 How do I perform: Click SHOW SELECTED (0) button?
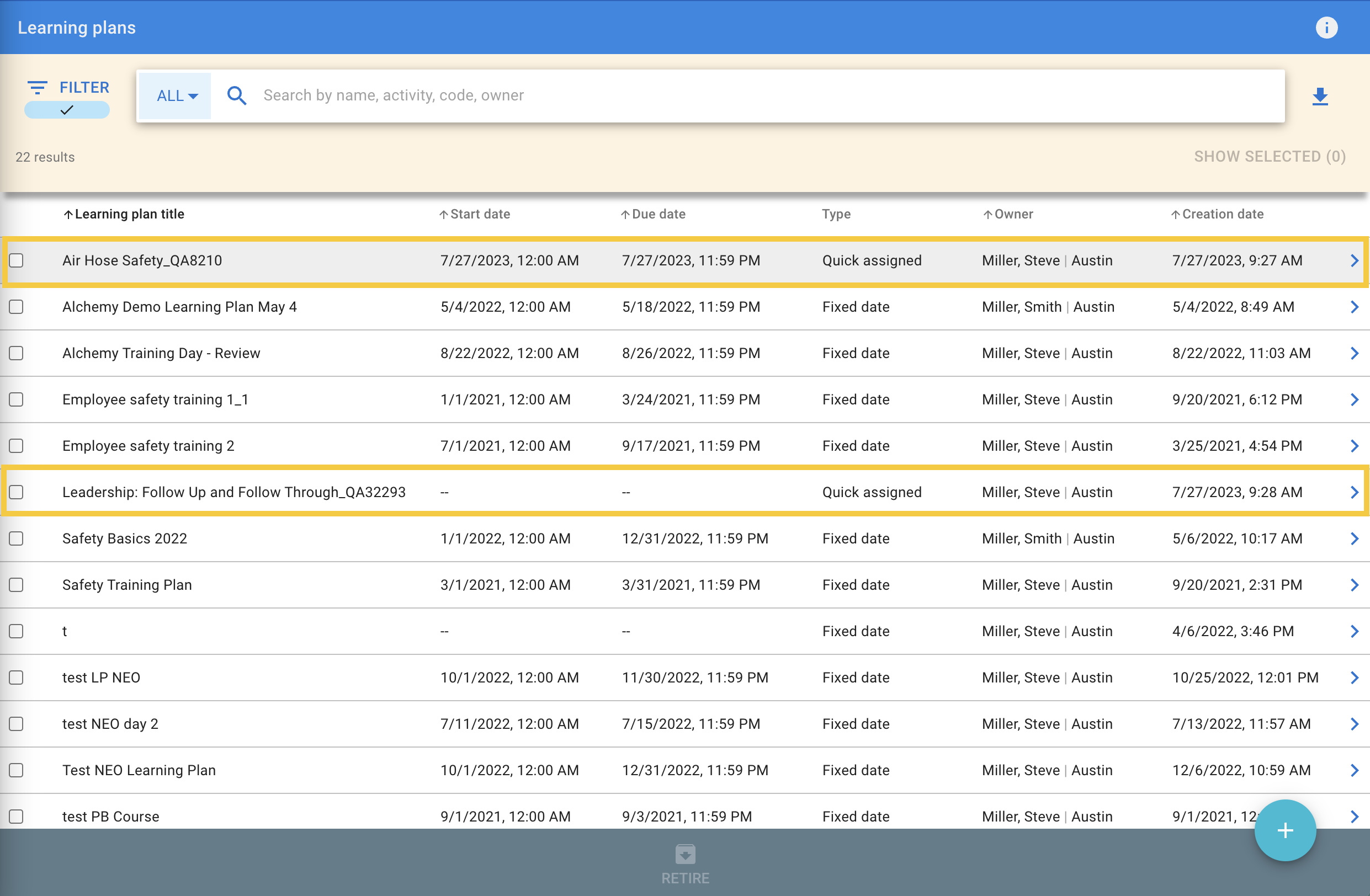tap(1270, 157)
